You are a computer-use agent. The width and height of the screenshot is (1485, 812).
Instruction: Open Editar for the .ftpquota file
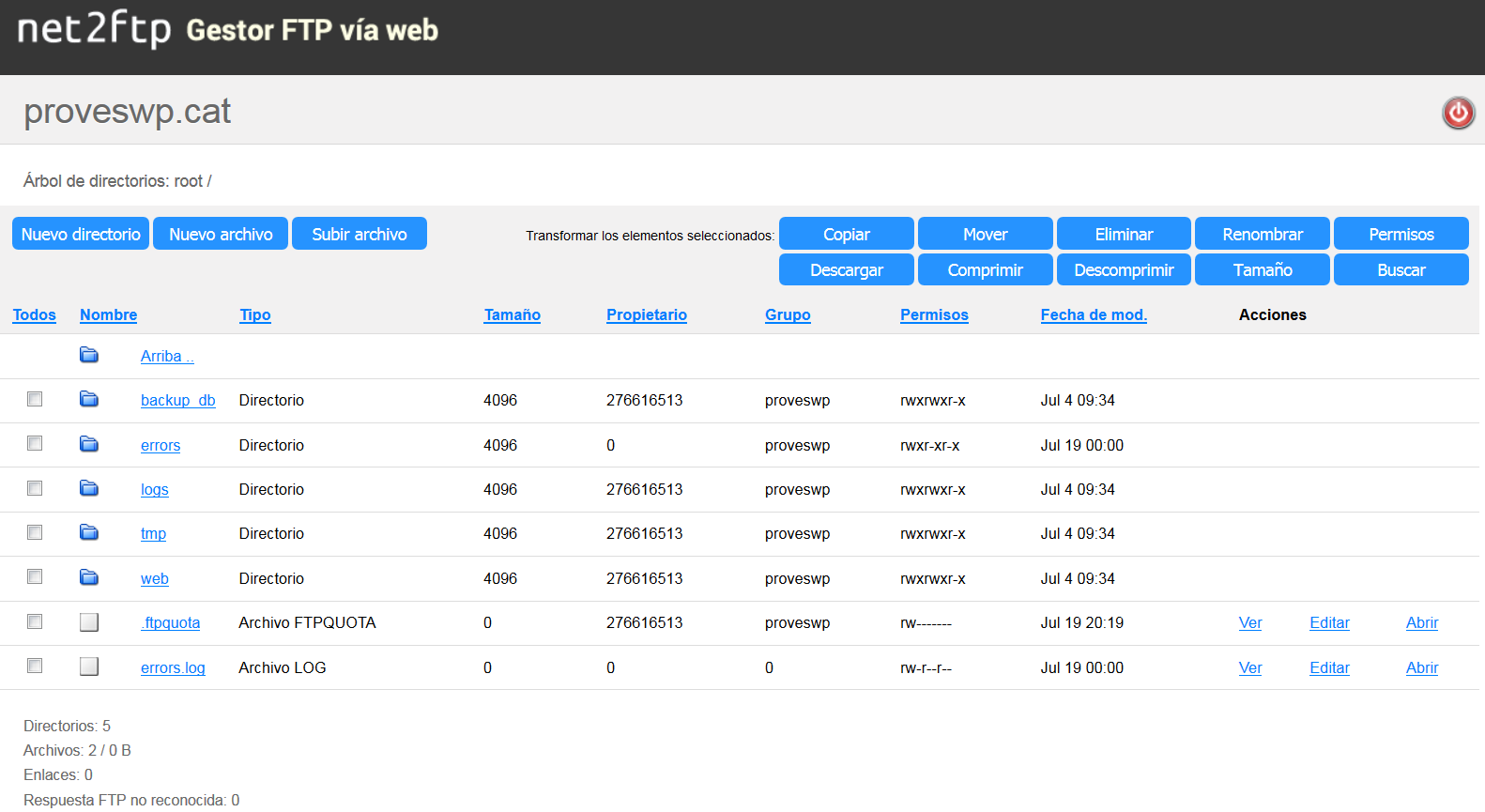[x=1329, y=623]
